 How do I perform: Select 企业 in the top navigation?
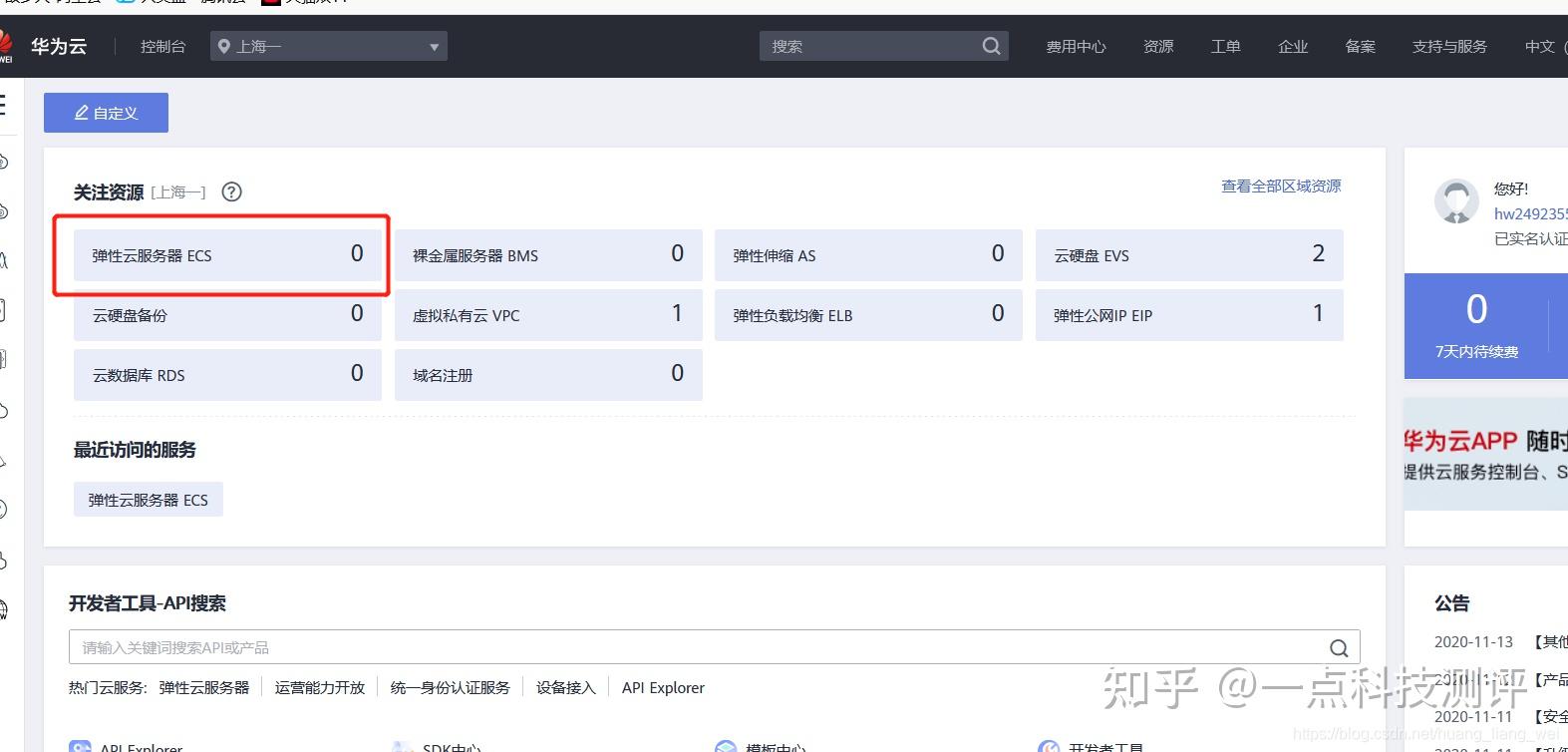(1293, 46)
